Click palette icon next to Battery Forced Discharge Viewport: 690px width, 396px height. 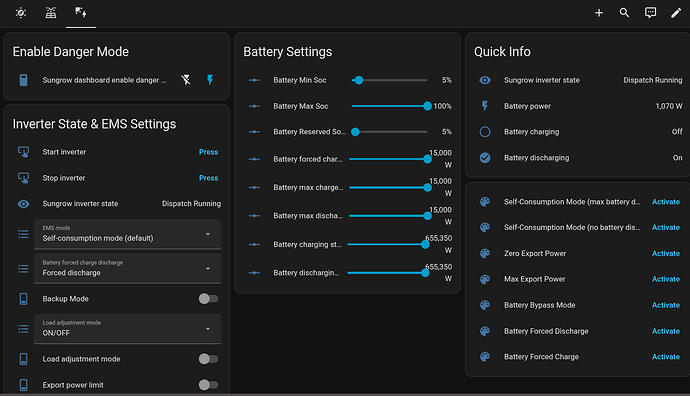485,331
